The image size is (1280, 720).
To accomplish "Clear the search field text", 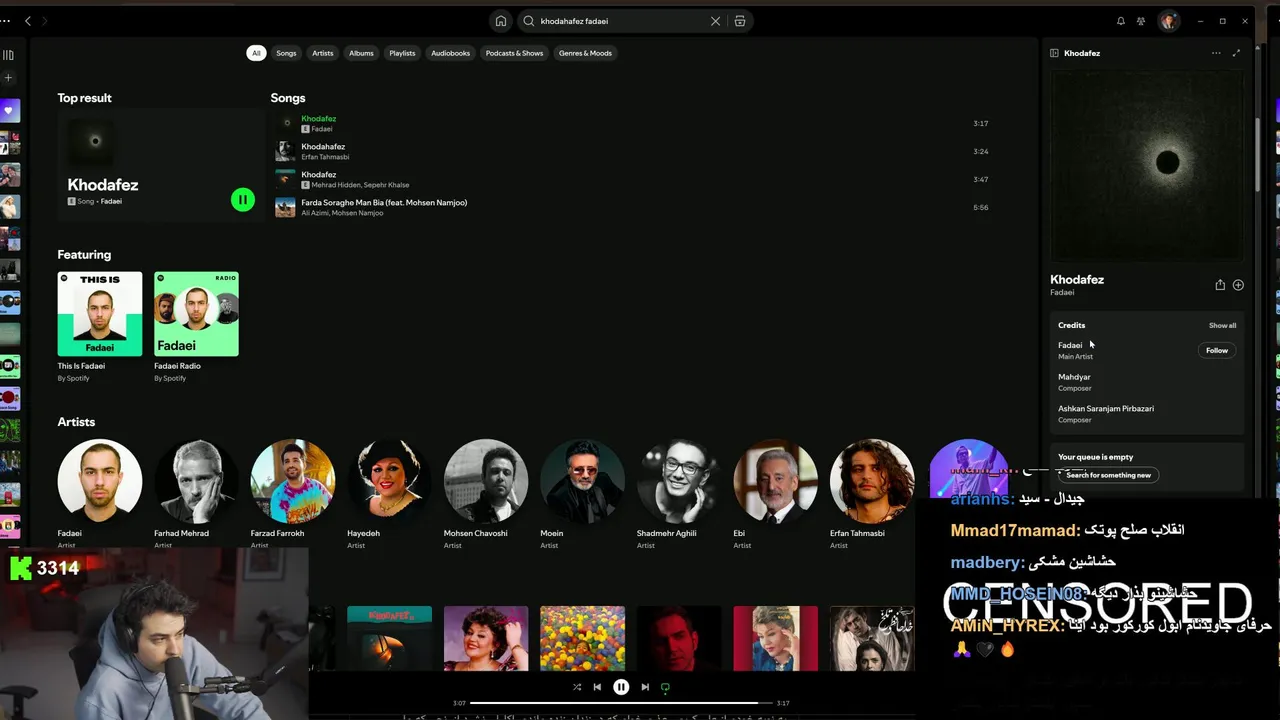I will 715,21.
